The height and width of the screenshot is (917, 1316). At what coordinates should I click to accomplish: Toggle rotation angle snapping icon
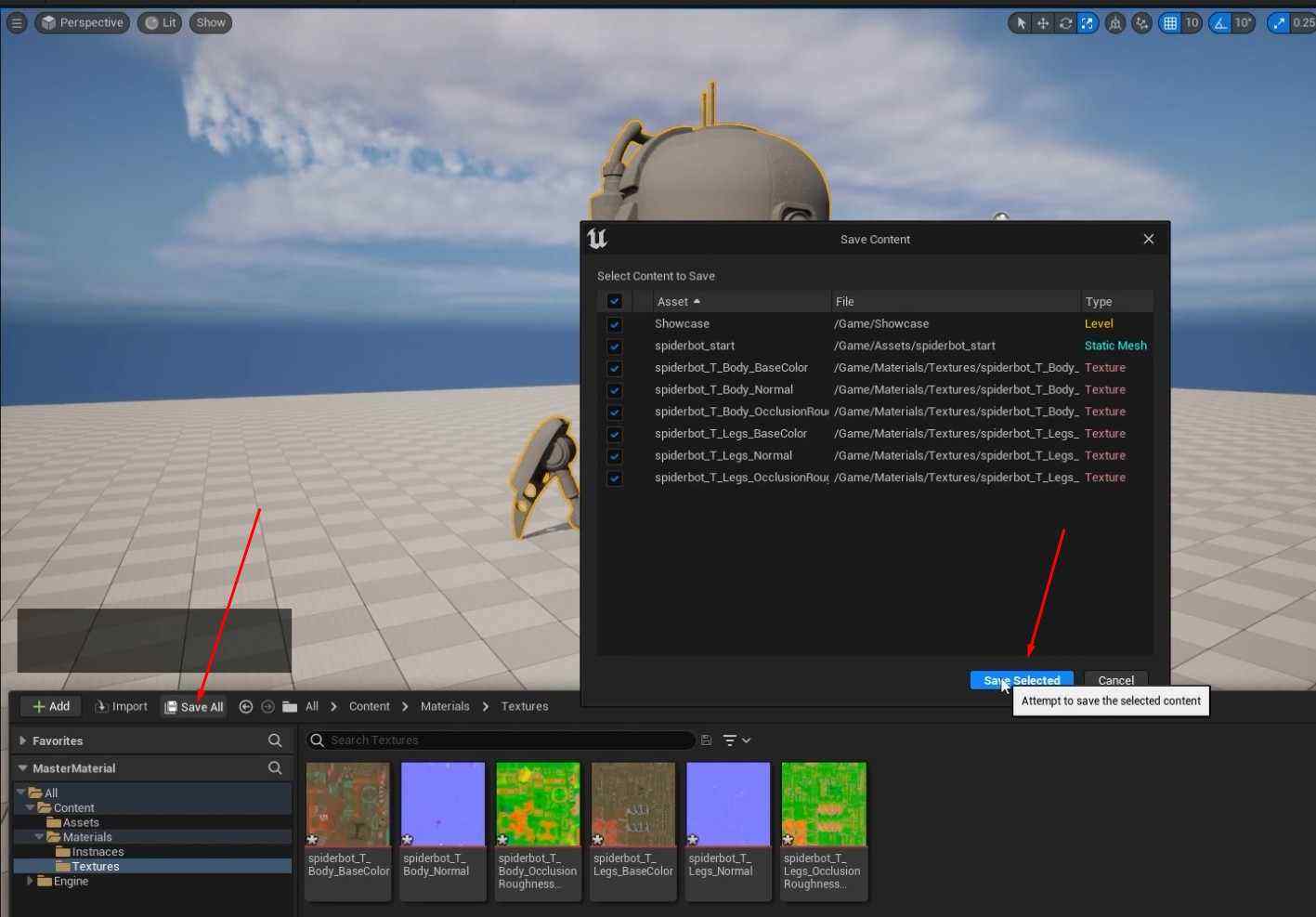pyautogui.click(x=1220, y=23)
